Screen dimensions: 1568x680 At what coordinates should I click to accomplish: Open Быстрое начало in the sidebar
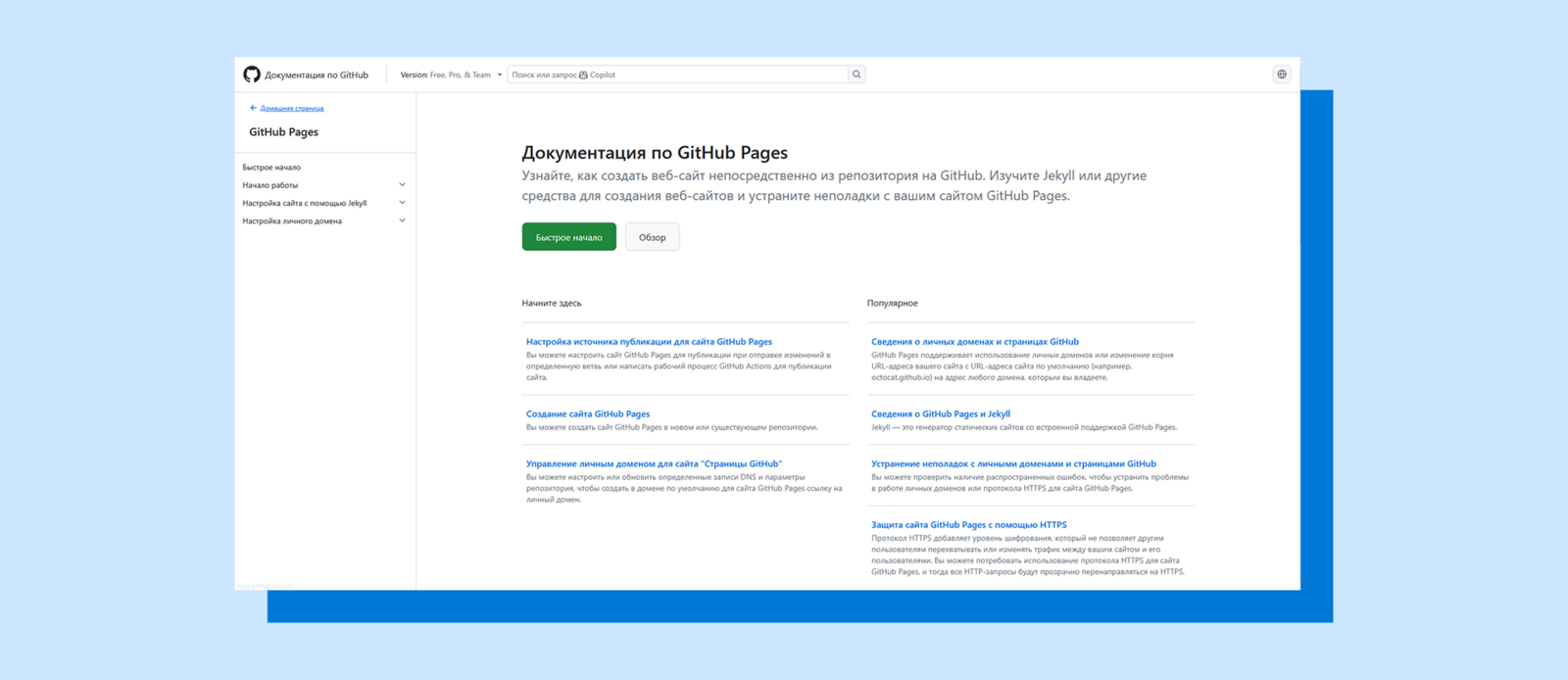(x=271, y=168)
